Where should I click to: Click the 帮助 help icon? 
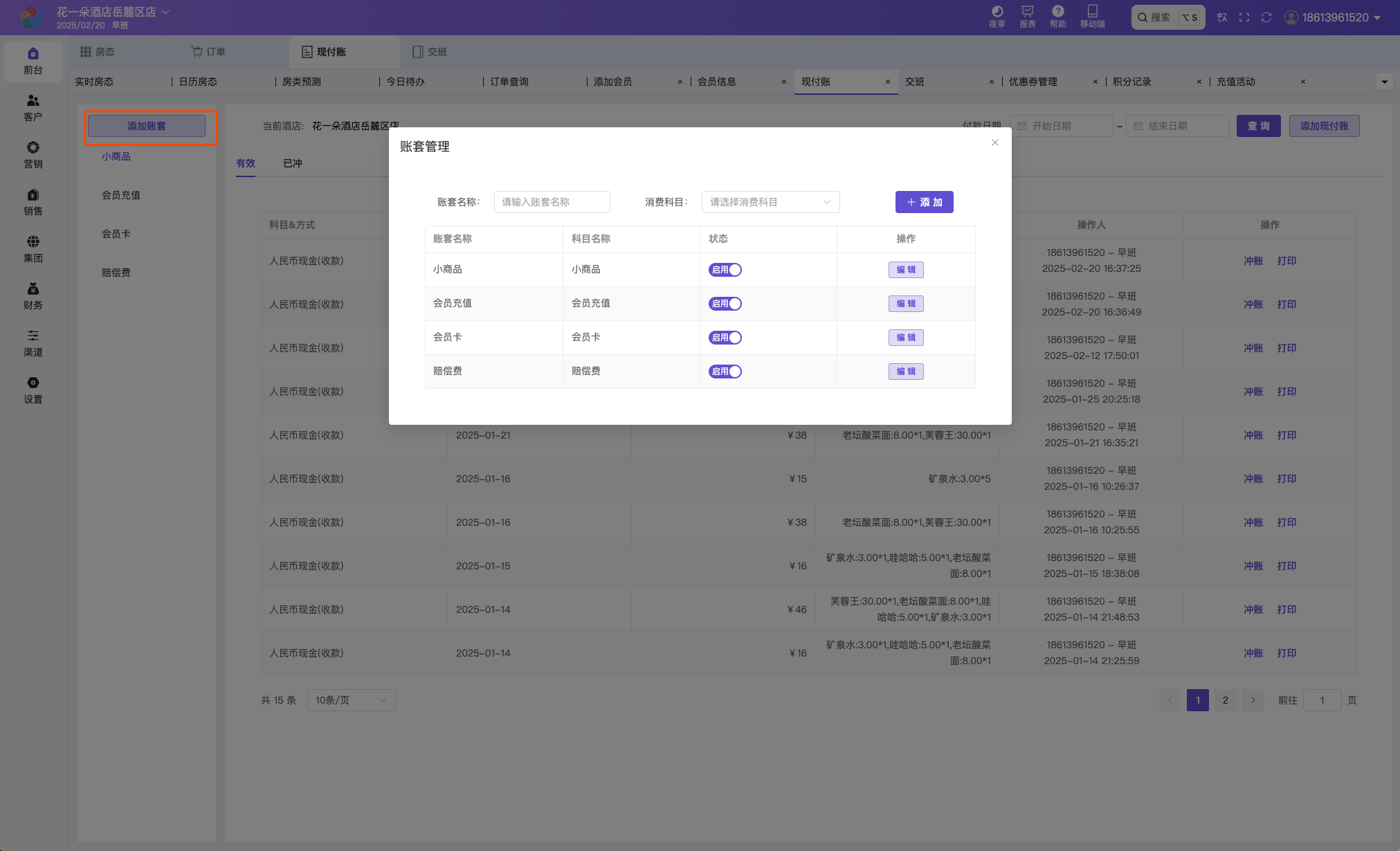tap(1057, 17)
